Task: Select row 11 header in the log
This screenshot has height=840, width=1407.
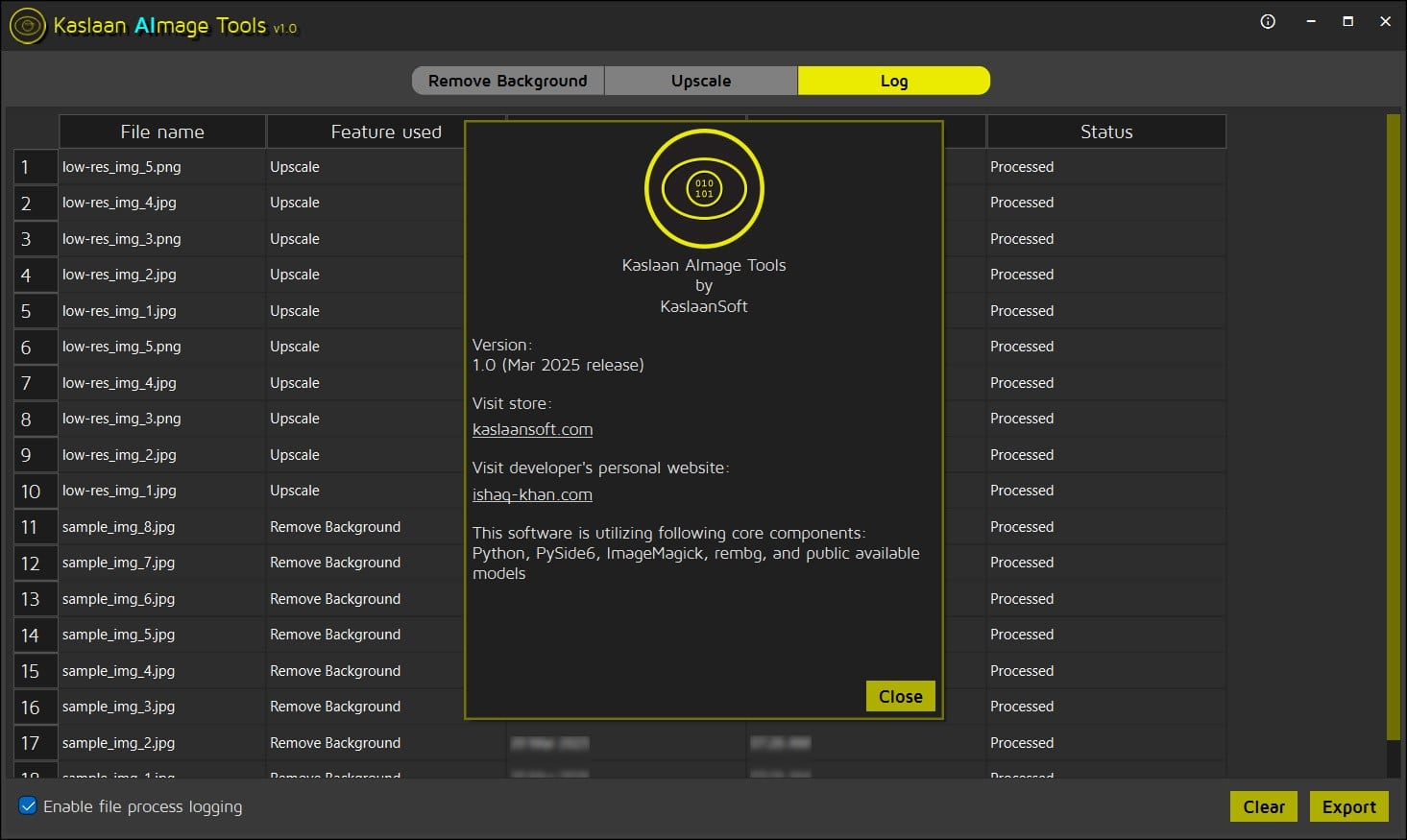Action: coord(30,527)
